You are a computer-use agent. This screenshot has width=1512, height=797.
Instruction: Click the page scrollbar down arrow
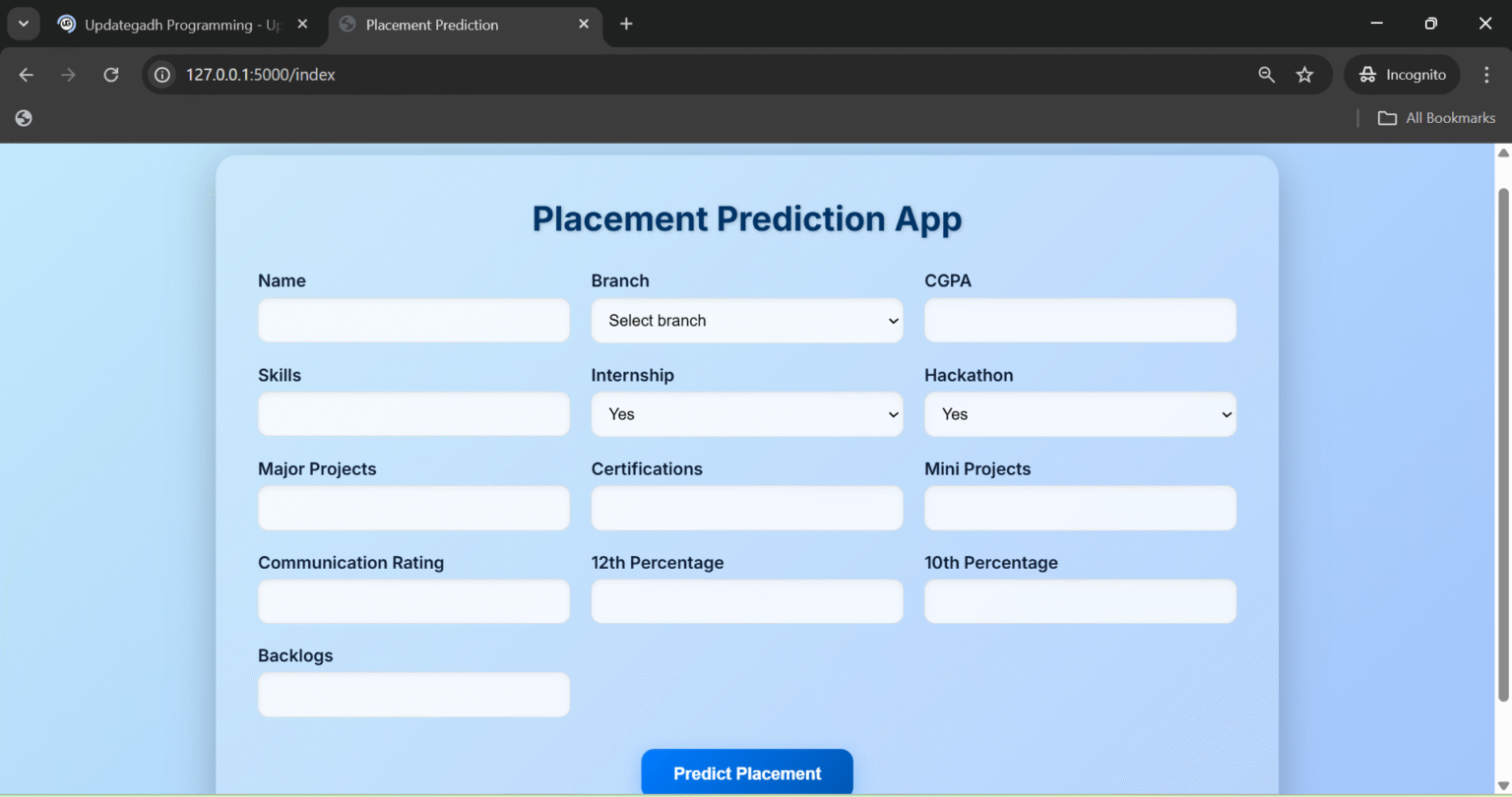[1503, 784]
